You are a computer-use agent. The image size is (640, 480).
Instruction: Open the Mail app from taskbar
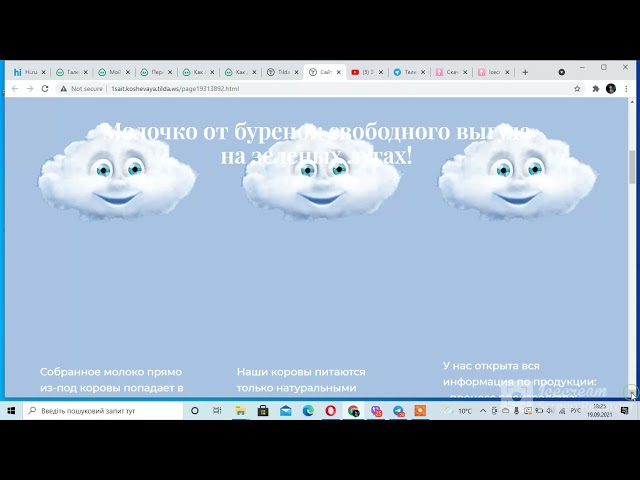[x=286, y=411]
